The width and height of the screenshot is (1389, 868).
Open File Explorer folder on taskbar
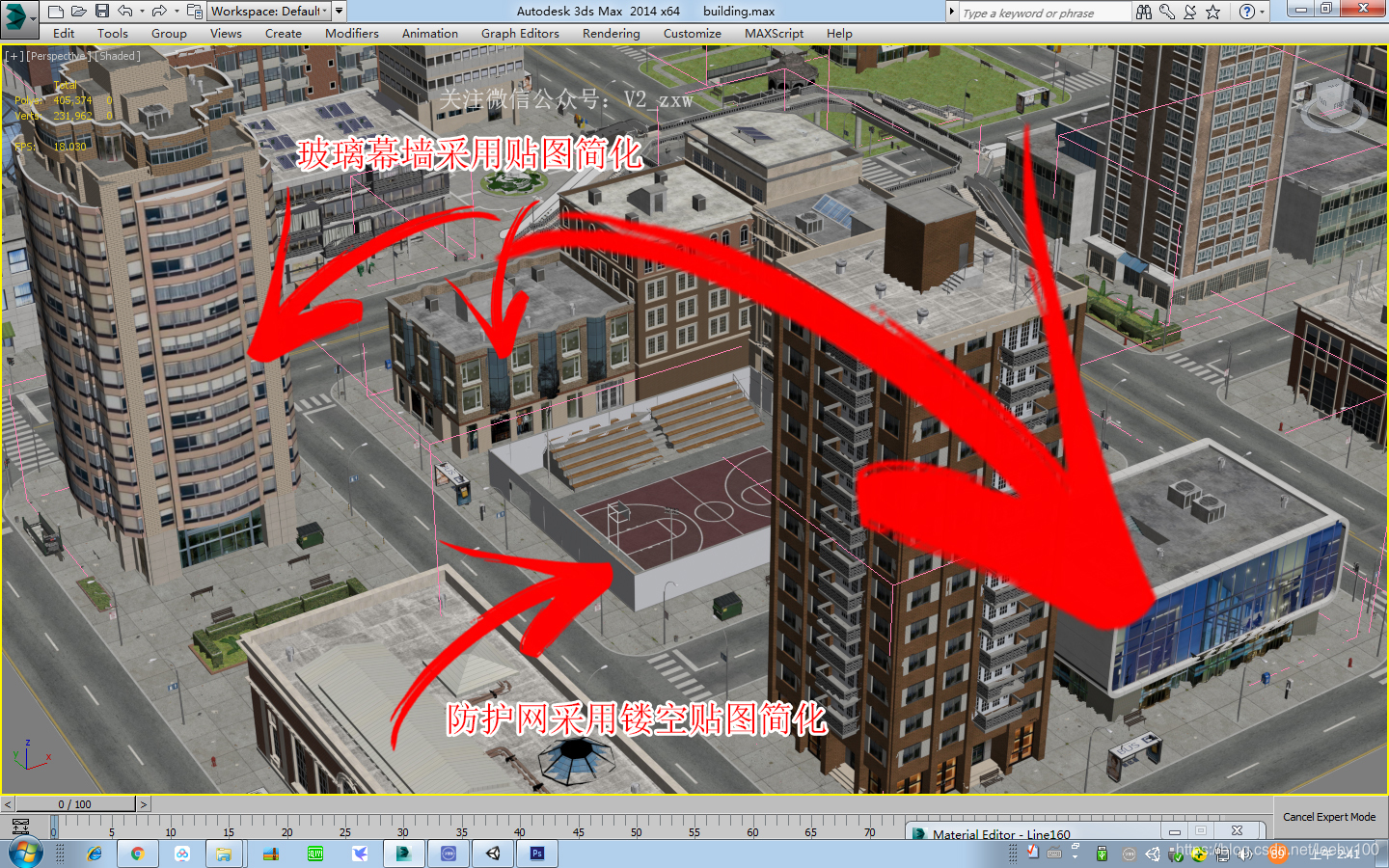click(x=224, y=854)
